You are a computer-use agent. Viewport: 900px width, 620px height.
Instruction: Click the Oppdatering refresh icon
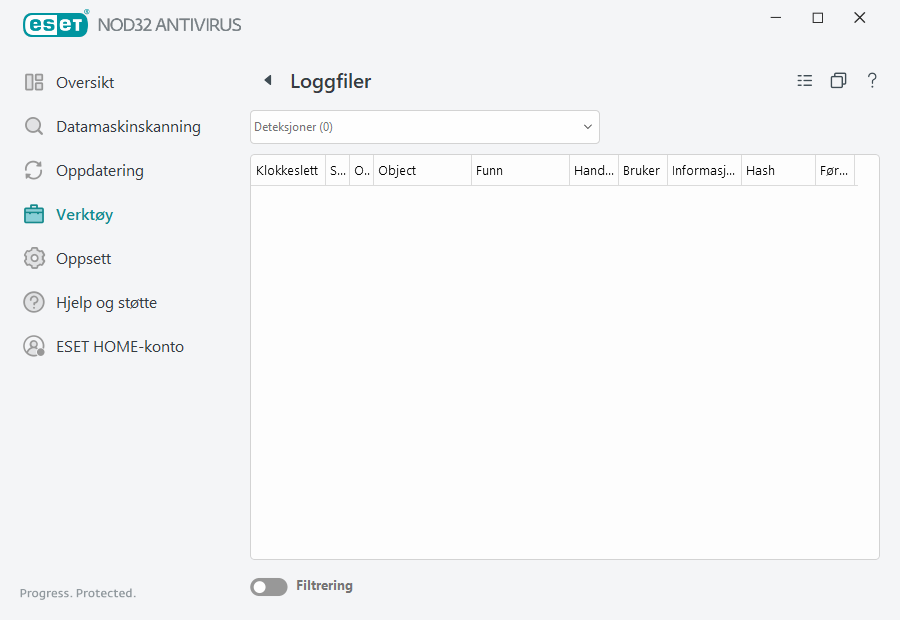tap(33, 171)
